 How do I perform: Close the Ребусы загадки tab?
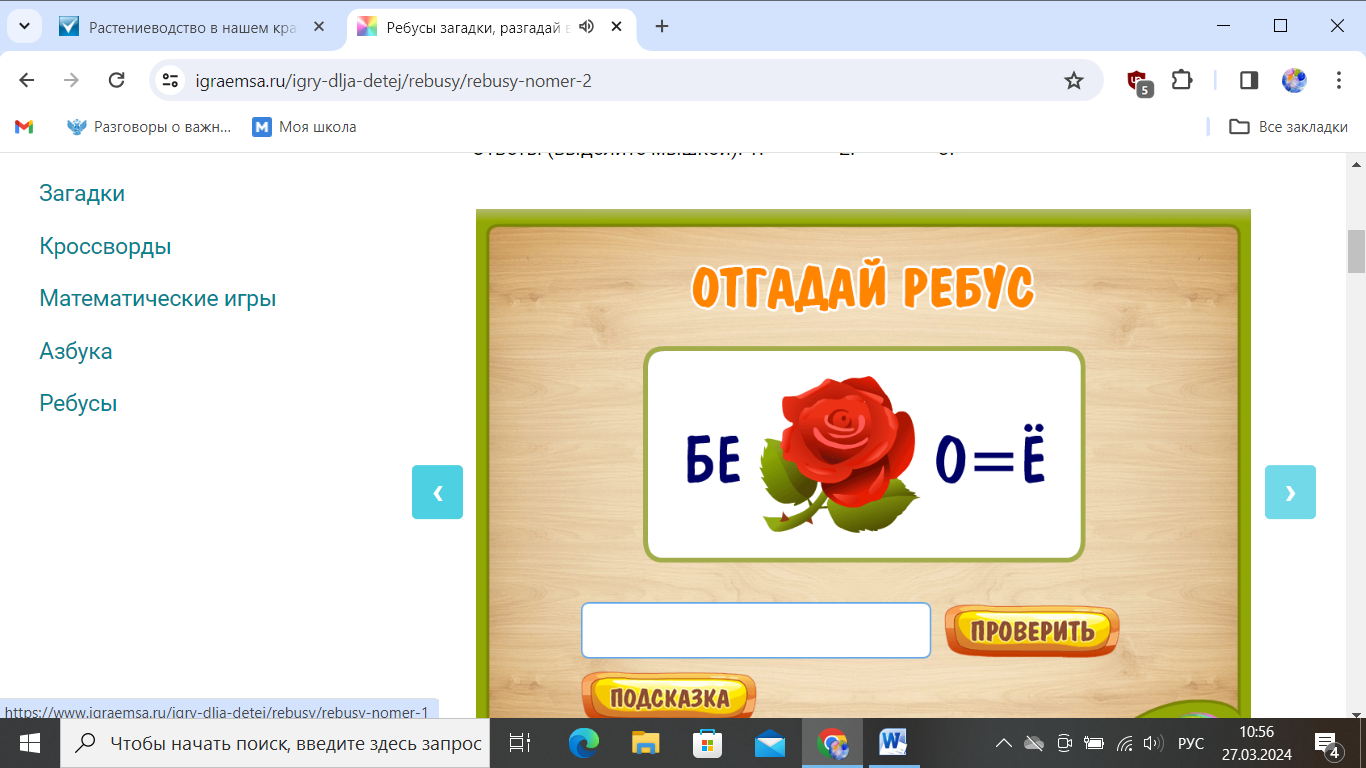coord(617,27)
